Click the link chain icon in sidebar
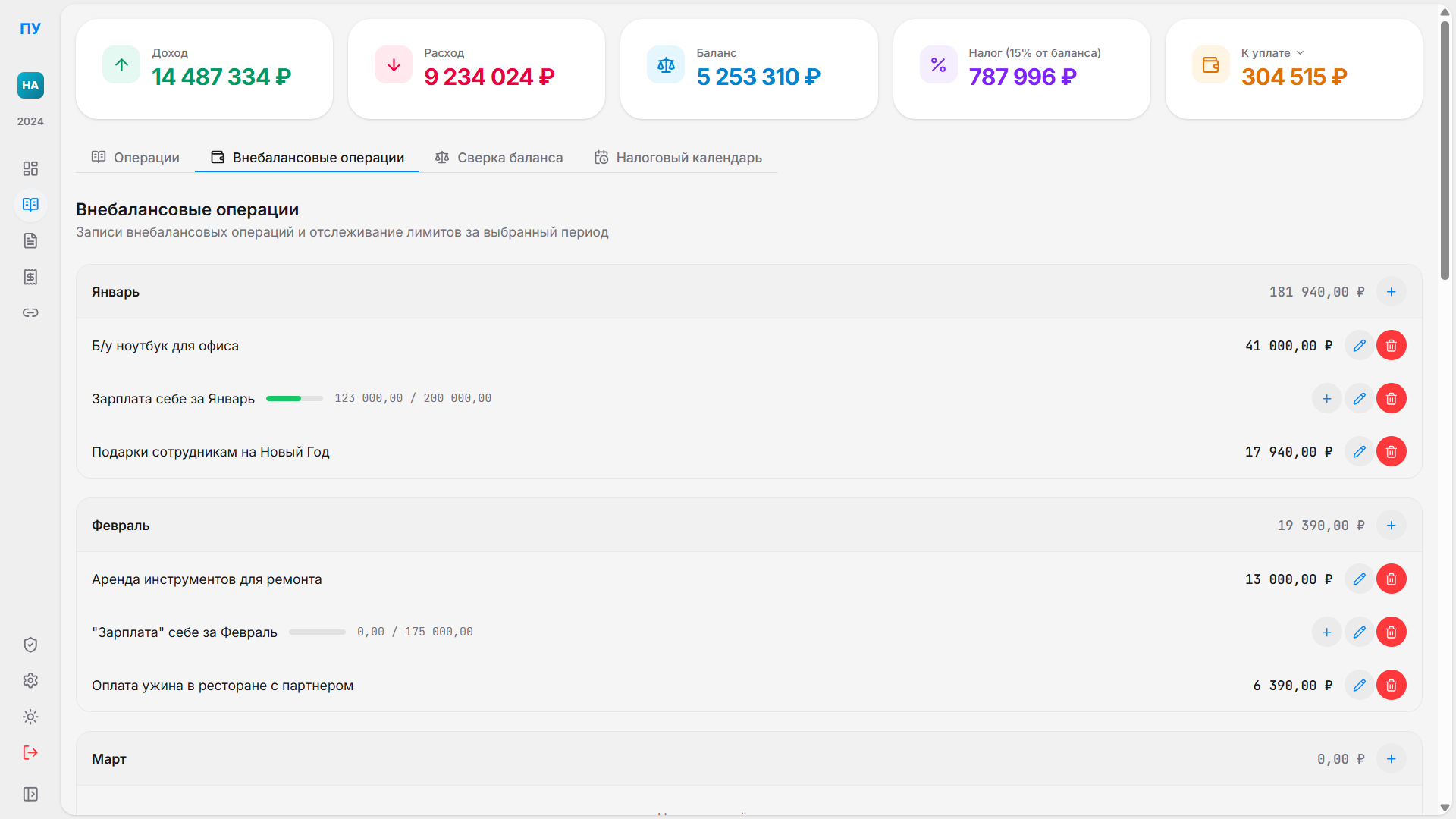The width and height of the screenshot is (1456, 819). pyautogui.click(x=30, y=312)
